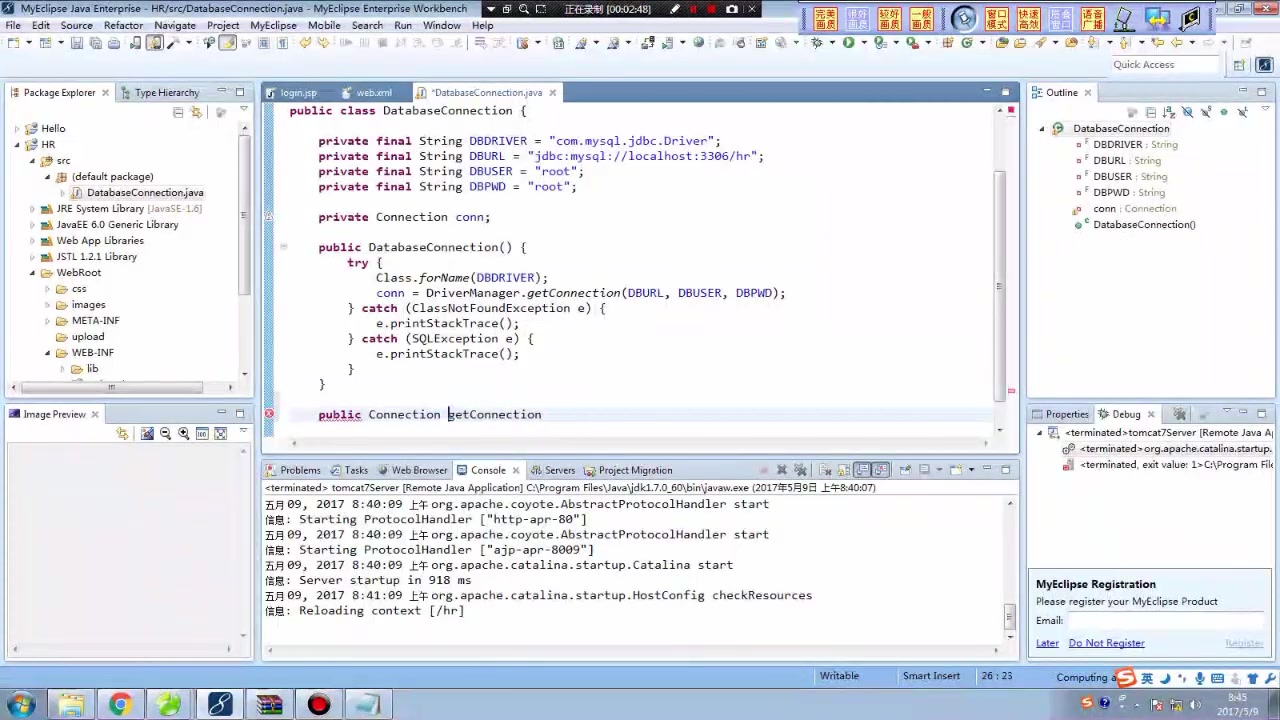Open the MyEclipse menu
This screenshot has width=1280, height=720.
273,25
